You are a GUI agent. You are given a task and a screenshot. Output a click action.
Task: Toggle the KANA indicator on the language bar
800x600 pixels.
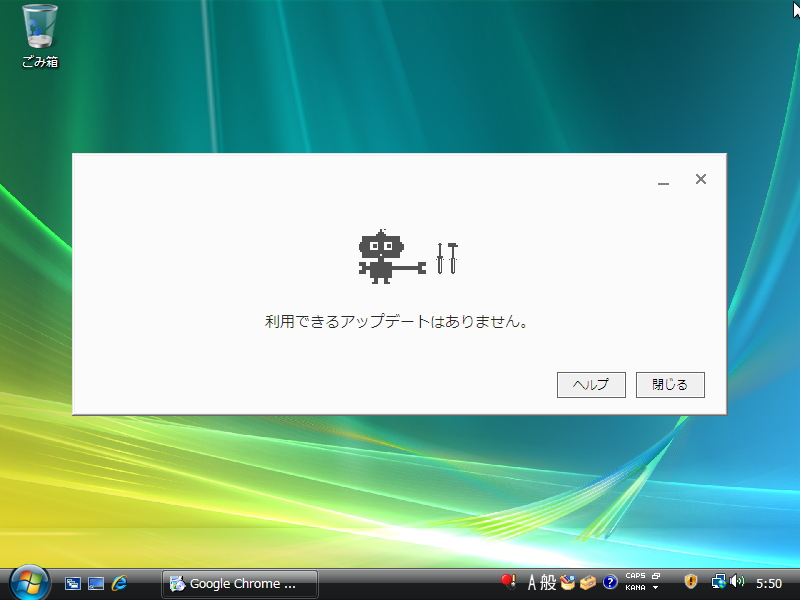tap(636, 589)
